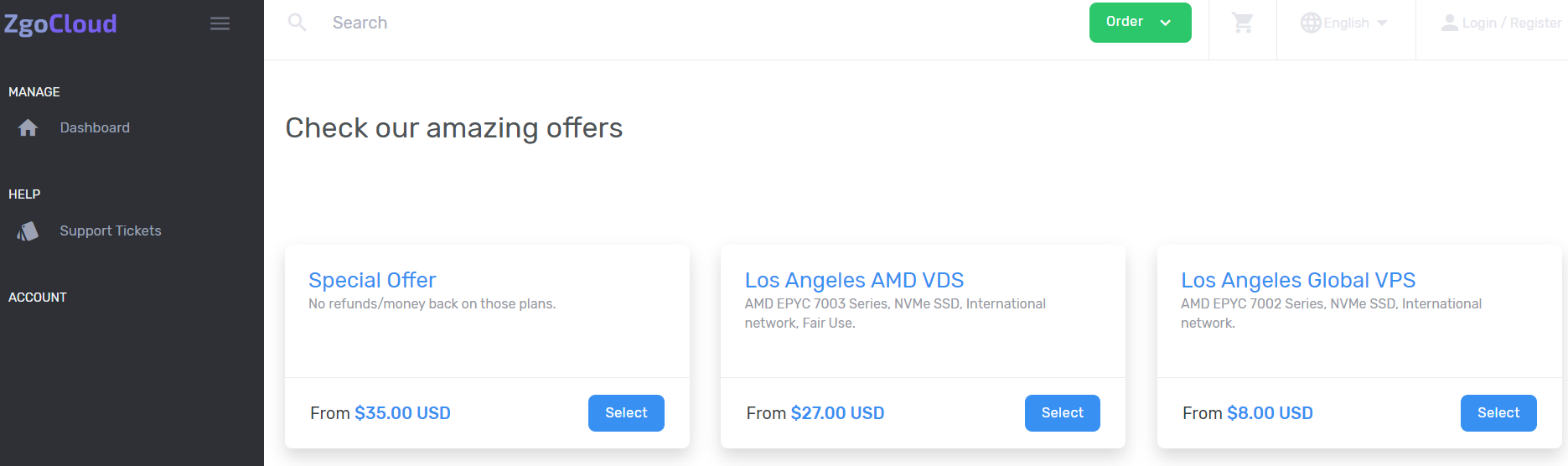
Task: Click the Dashboard home icon
Action: pyautogui.click(x=28, y=127)
